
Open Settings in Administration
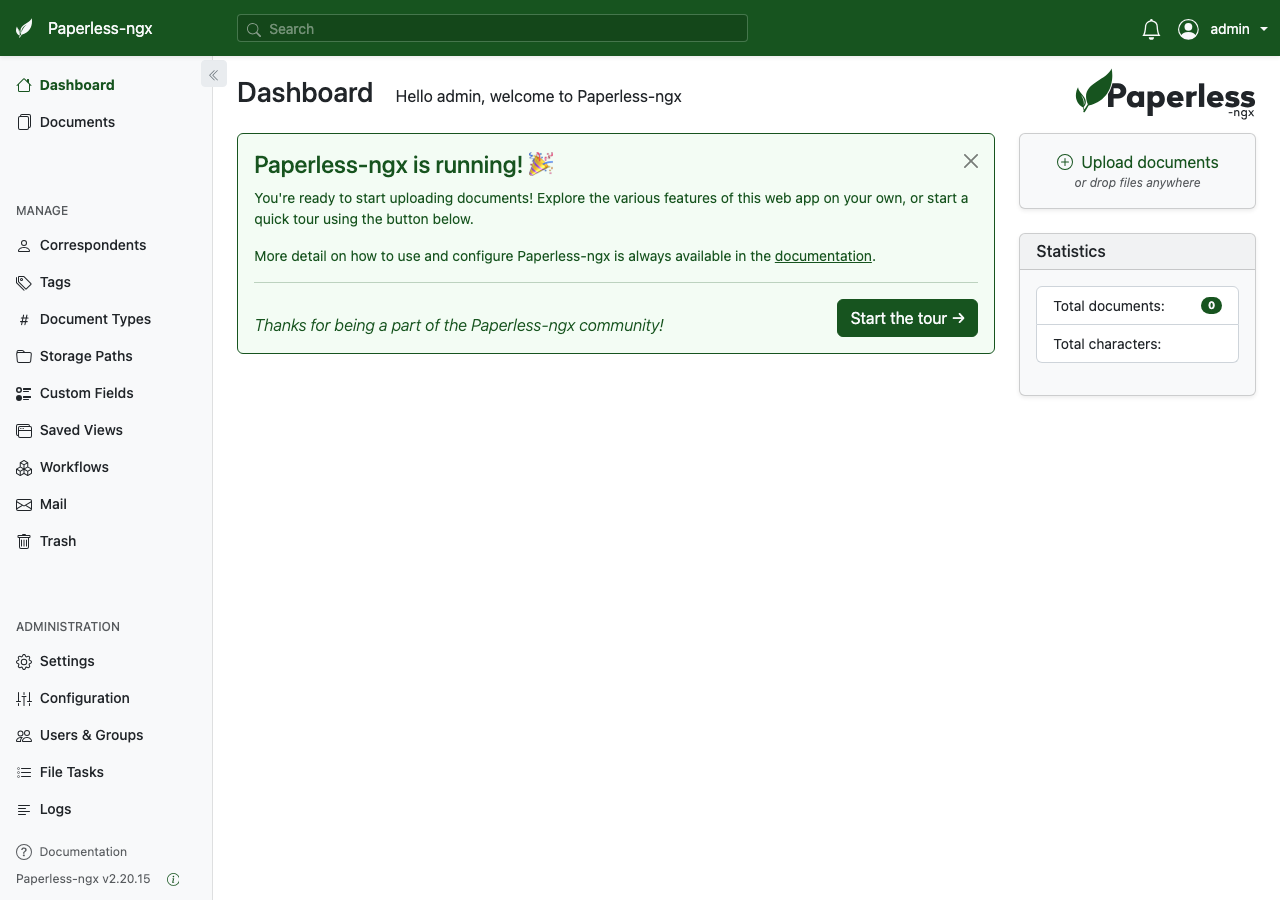click(106, 661)
